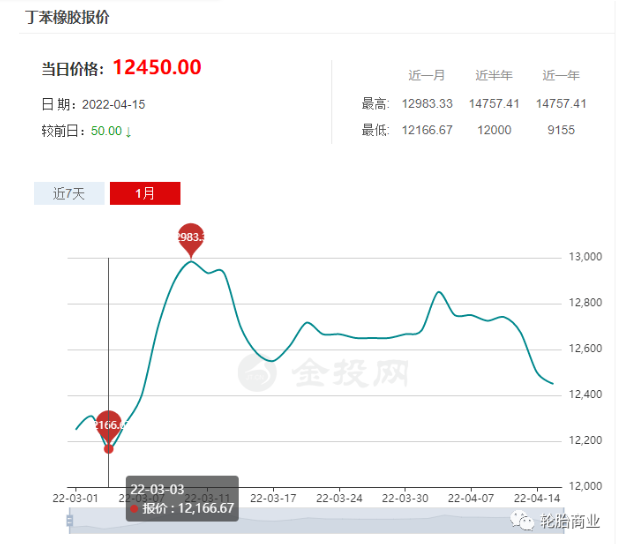Screen dimensions: 627x544
Task: Click the 22-03-24 axis label
Action: point(339,498)
